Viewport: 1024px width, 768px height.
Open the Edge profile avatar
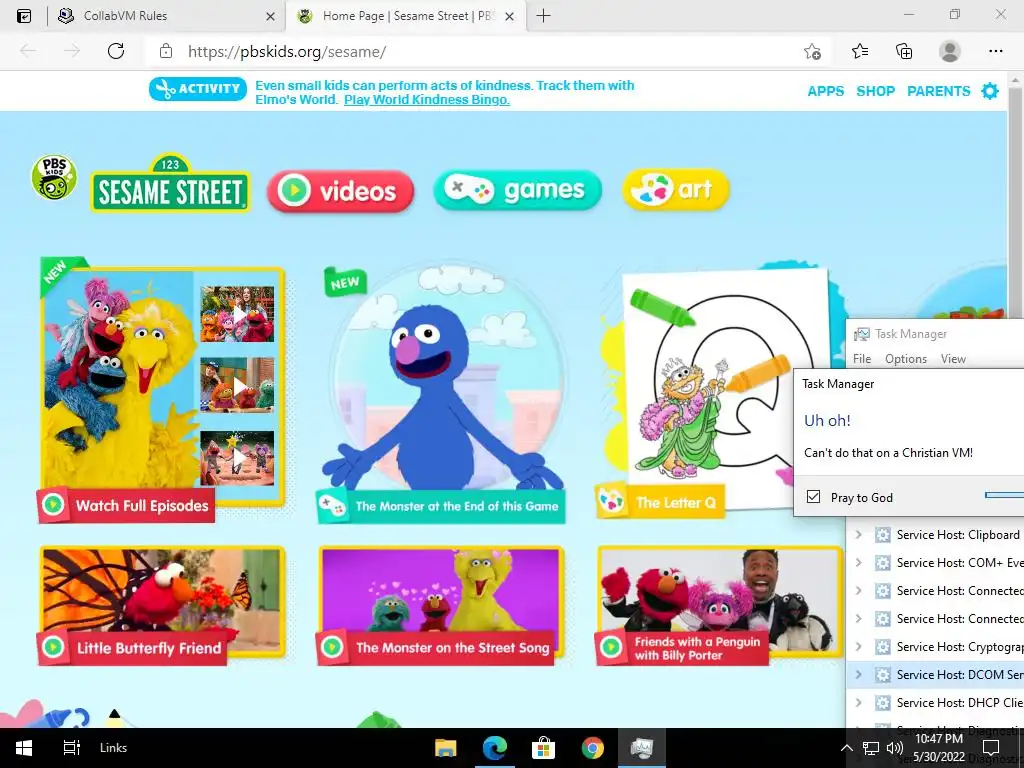[x=950, y=51]
